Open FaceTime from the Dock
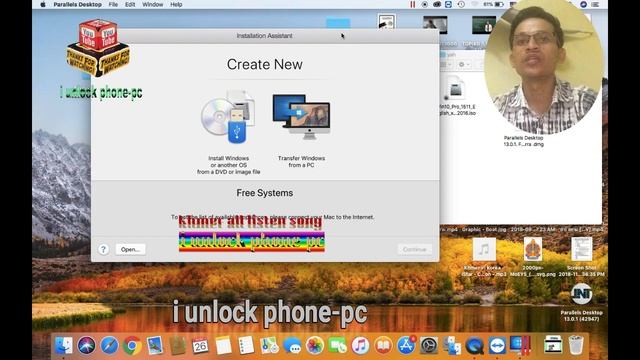This screenshot has width=640, height=360. click(x=338, y=346)
